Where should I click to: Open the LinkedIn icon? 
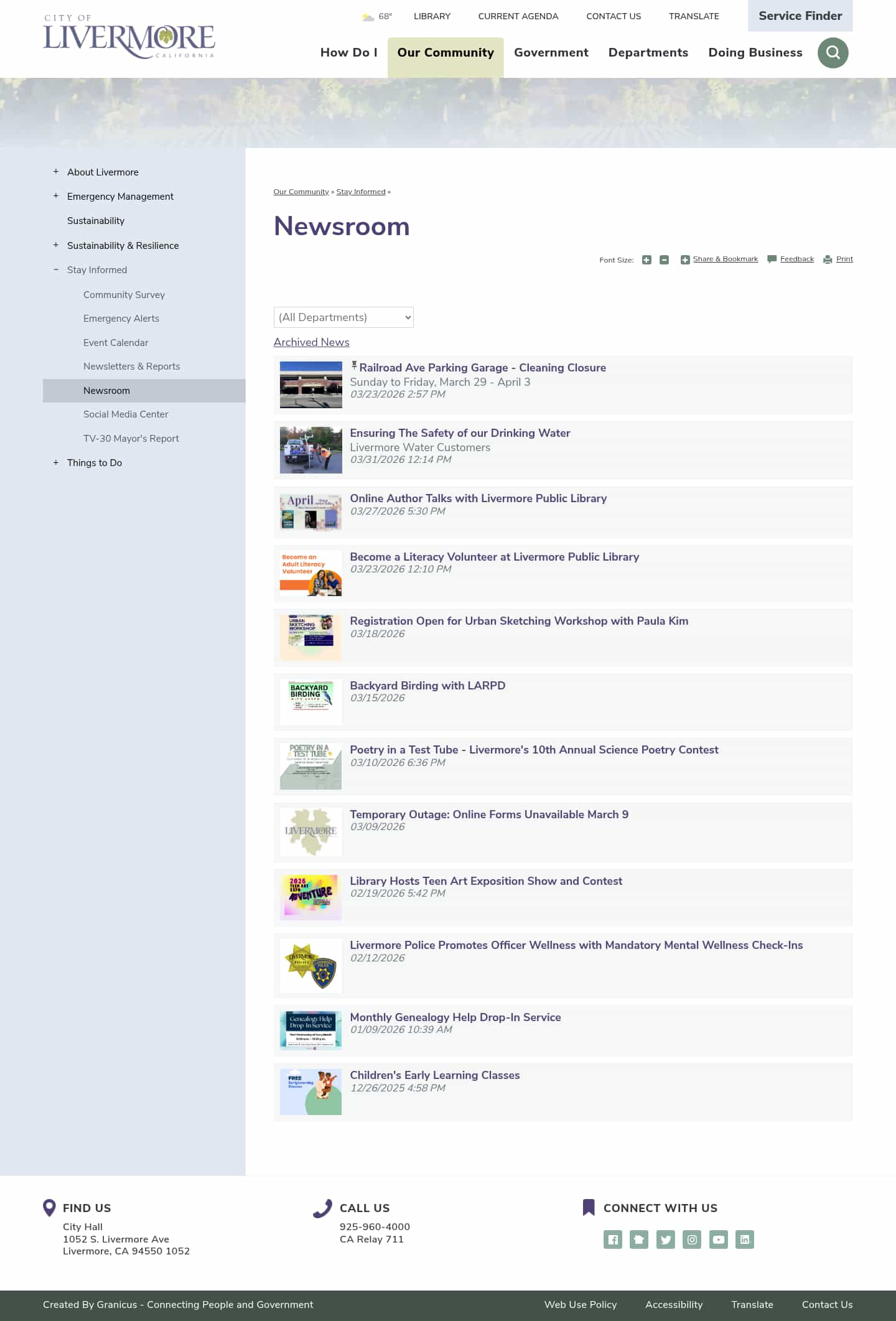(x=745, y=1239)
